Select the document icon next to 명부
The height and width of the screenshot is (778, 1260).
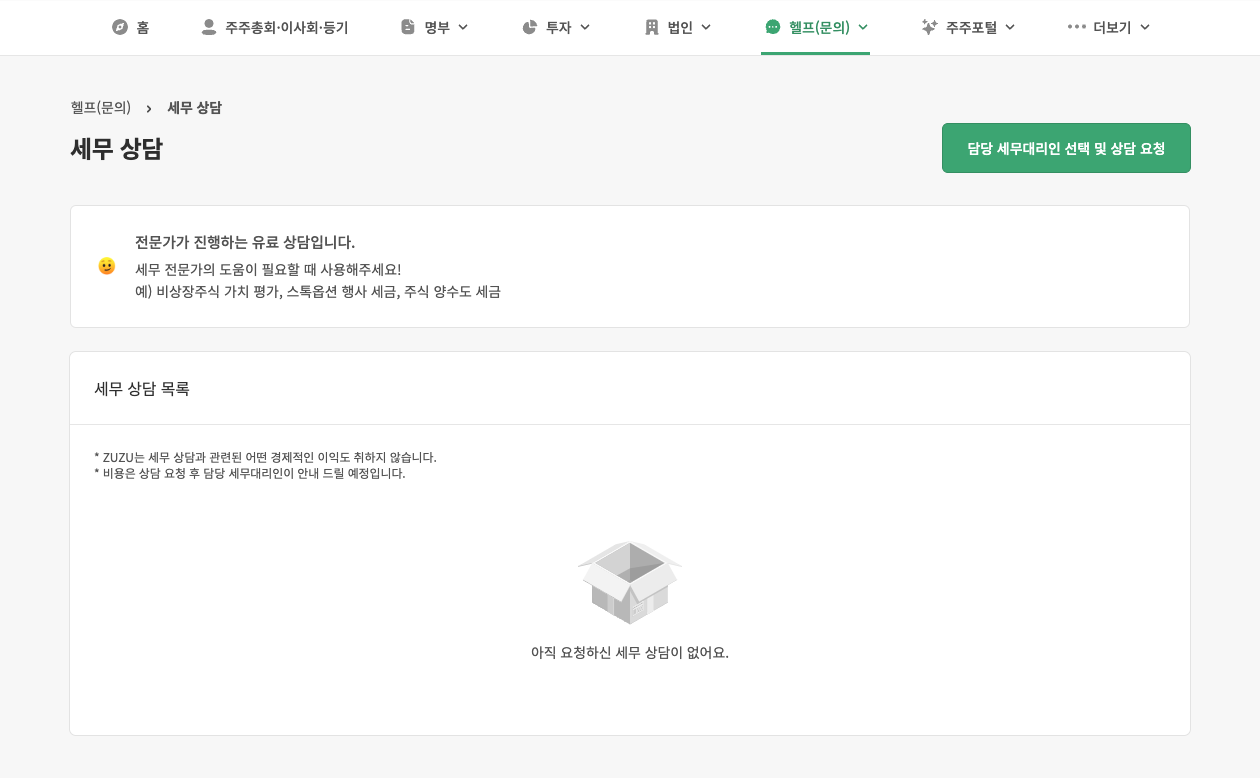[407, 27]
